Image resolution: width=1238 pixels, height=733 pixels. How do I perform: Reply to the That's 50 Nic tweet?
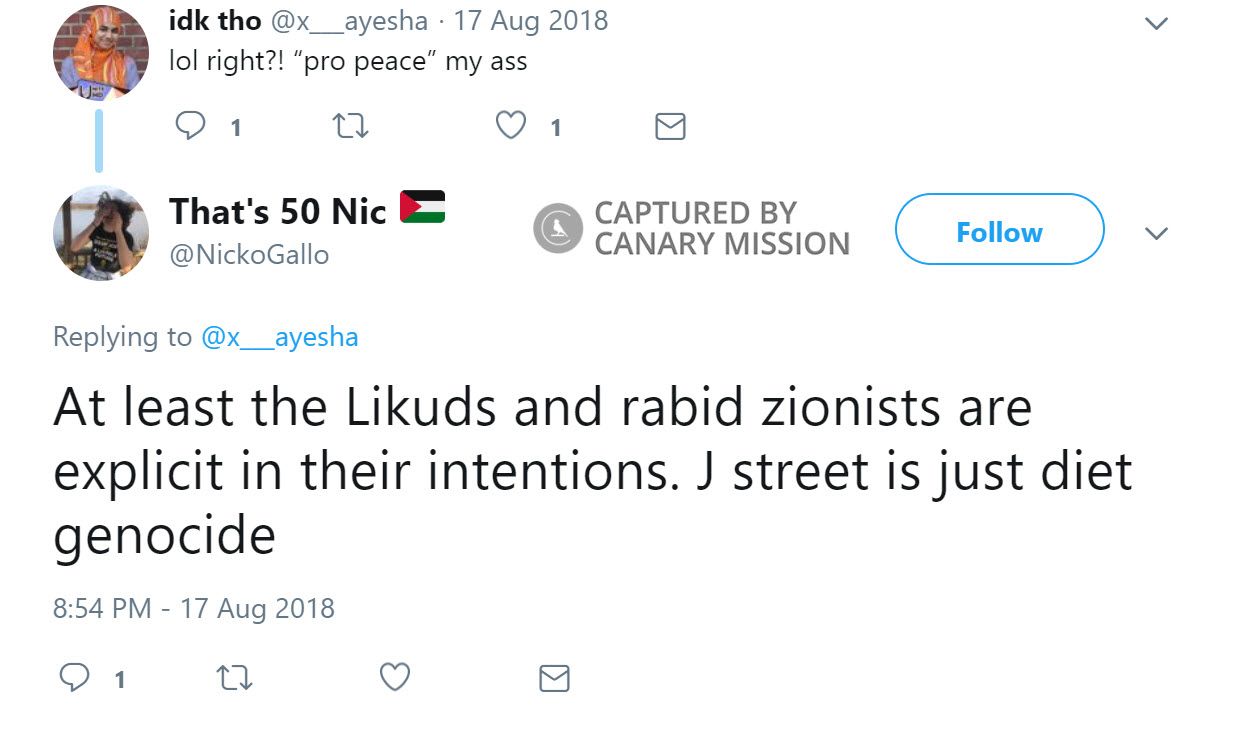tap(75, 679)
